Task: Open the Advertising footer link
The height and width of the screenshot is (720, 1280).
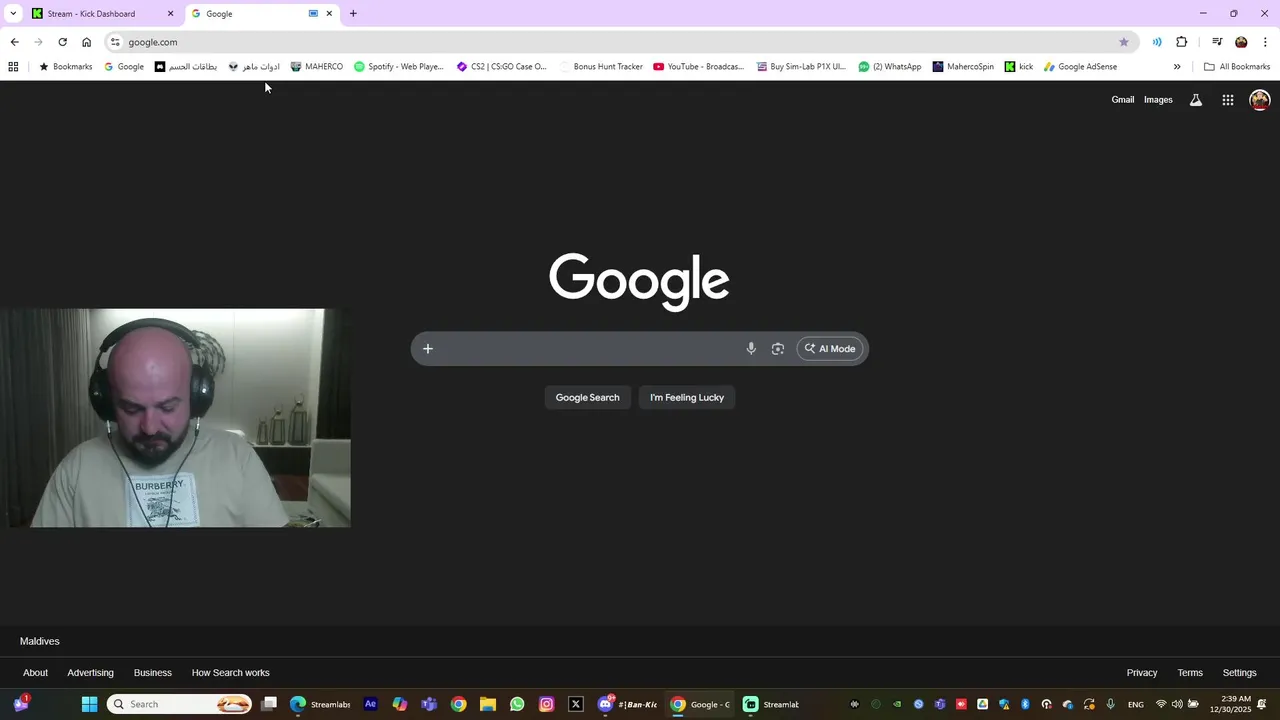Action: coord(90,673)
